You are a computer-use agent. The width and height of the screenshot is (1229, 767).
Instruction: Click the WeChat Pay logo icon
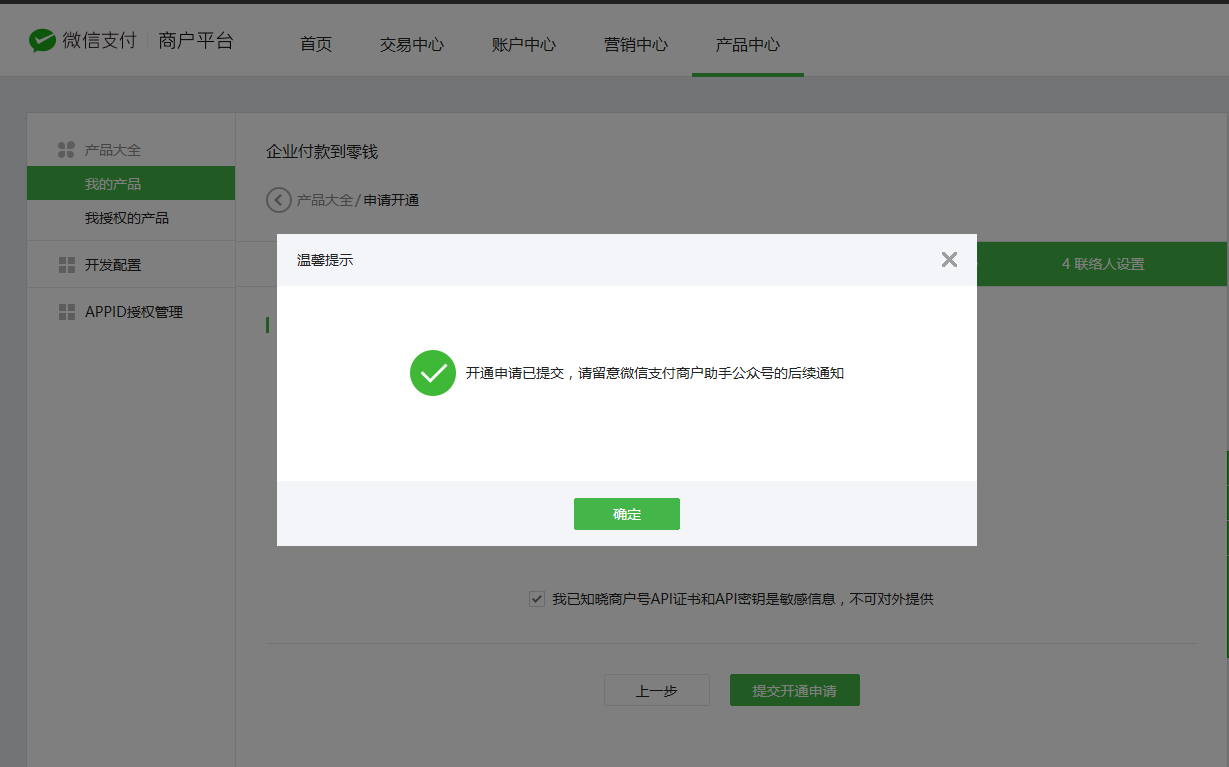42,41
